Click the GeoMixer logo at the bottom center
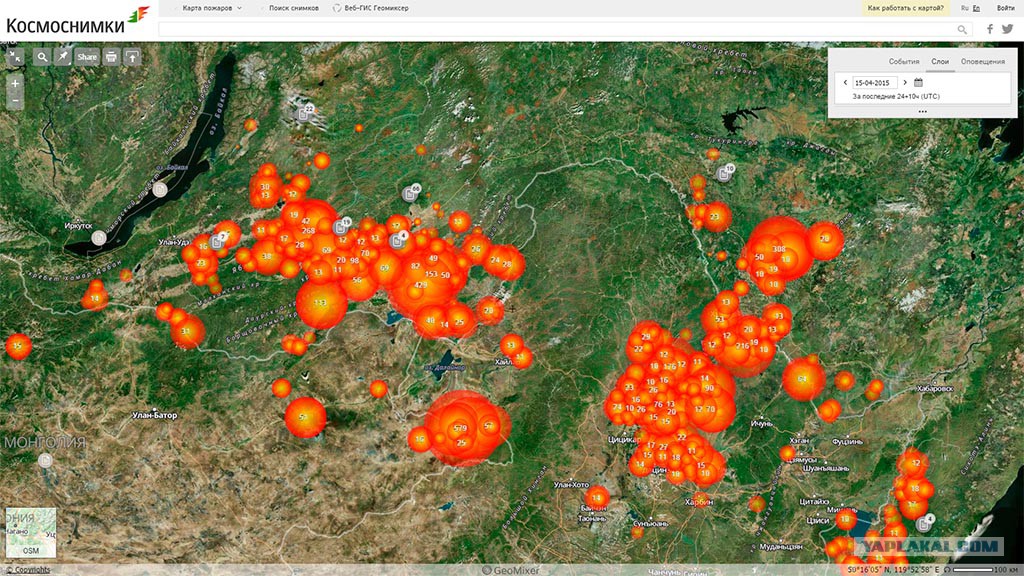The height and width of the screenshot is (576, 1024). pos(511,570)
